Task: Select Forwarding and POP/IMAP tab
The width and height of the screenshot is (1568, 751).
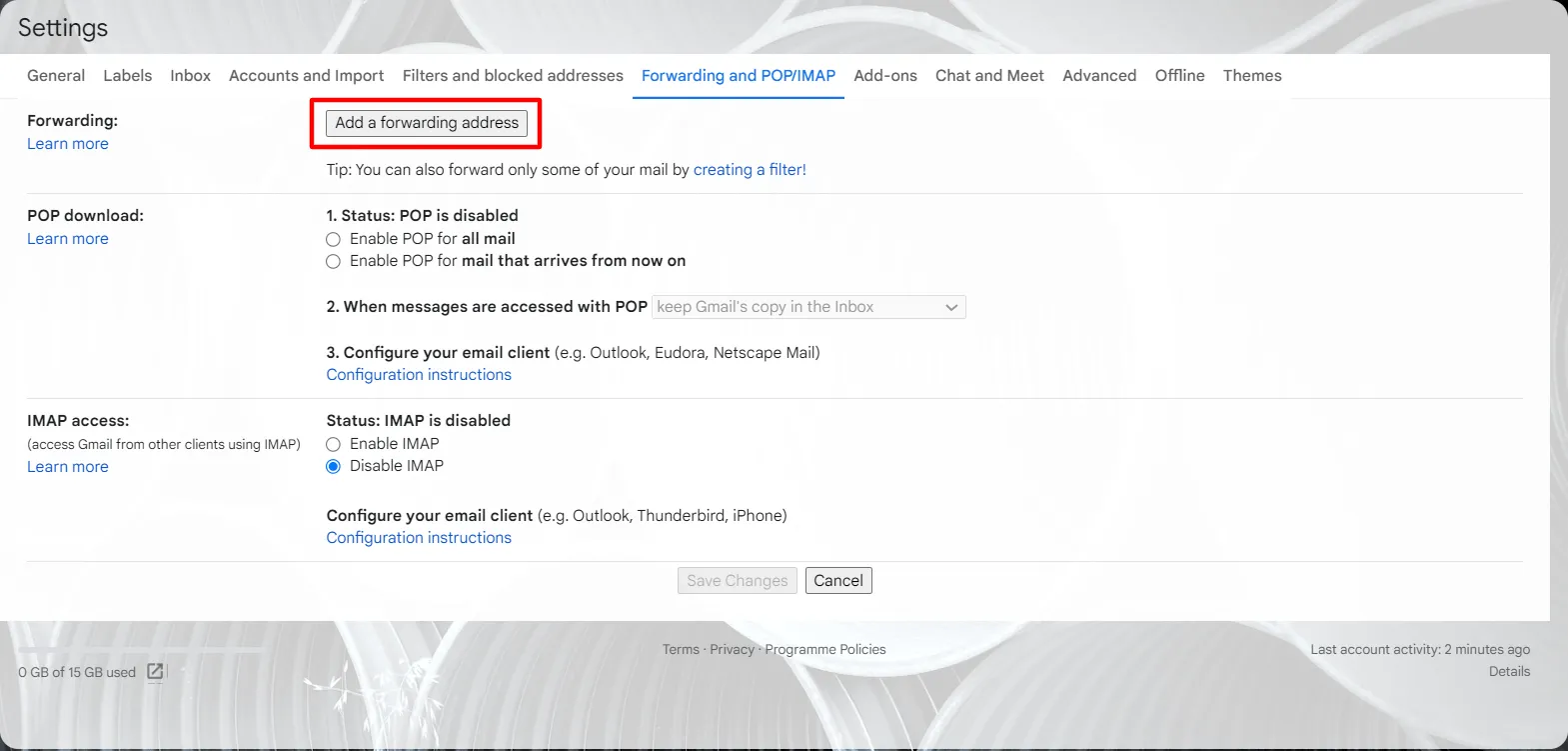Action: [x=739, y=75]
